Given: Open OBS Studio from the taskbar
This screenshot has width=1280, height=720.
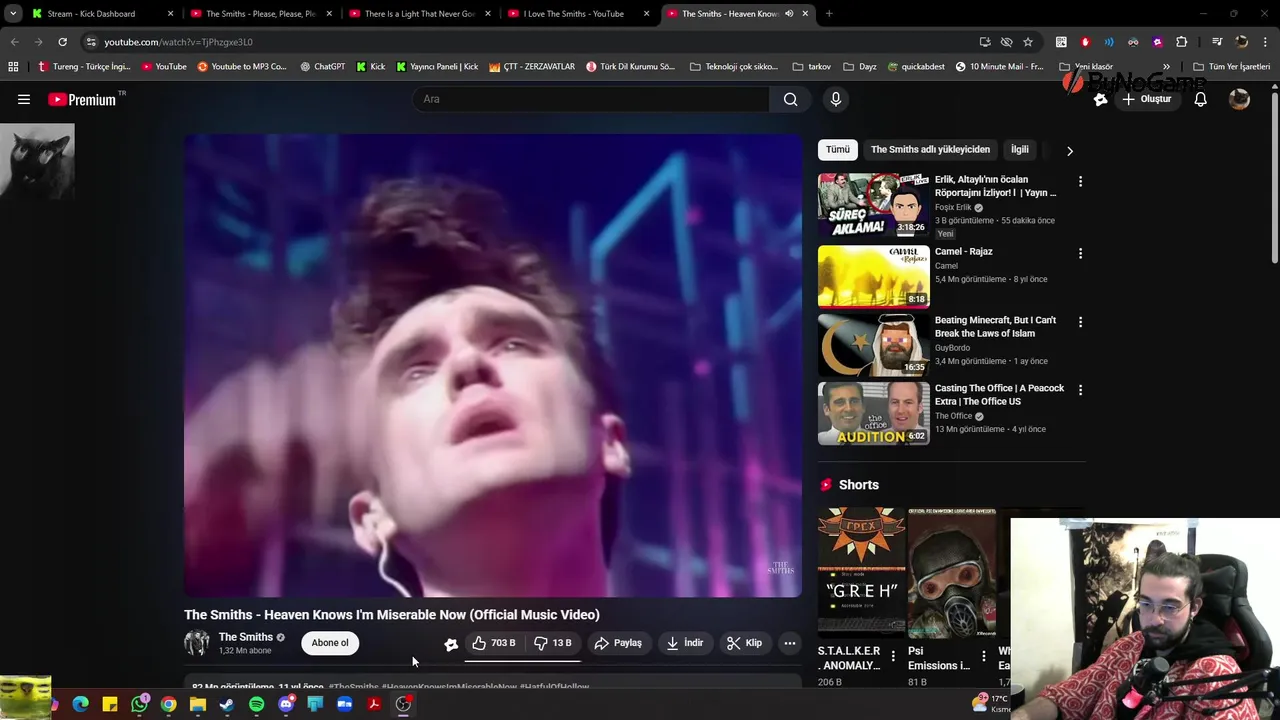Looking at the screenshot, I should click(403, 704).
